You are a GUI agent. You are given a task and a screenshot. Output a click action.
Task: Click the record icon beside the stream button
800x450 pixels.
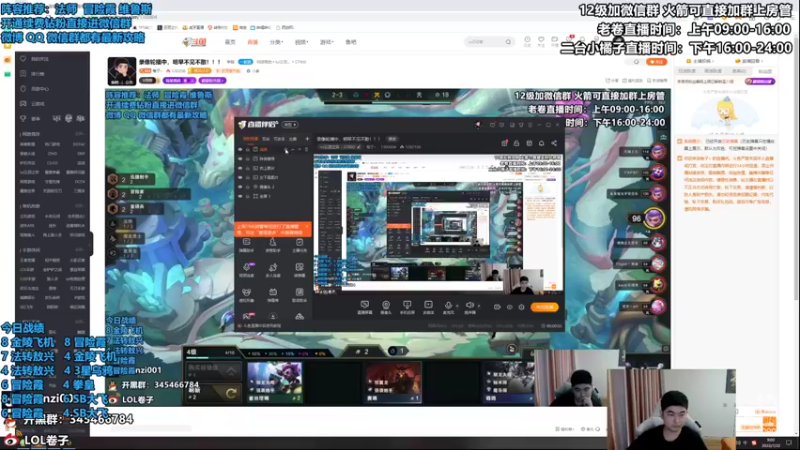click(x=497, y=307)
